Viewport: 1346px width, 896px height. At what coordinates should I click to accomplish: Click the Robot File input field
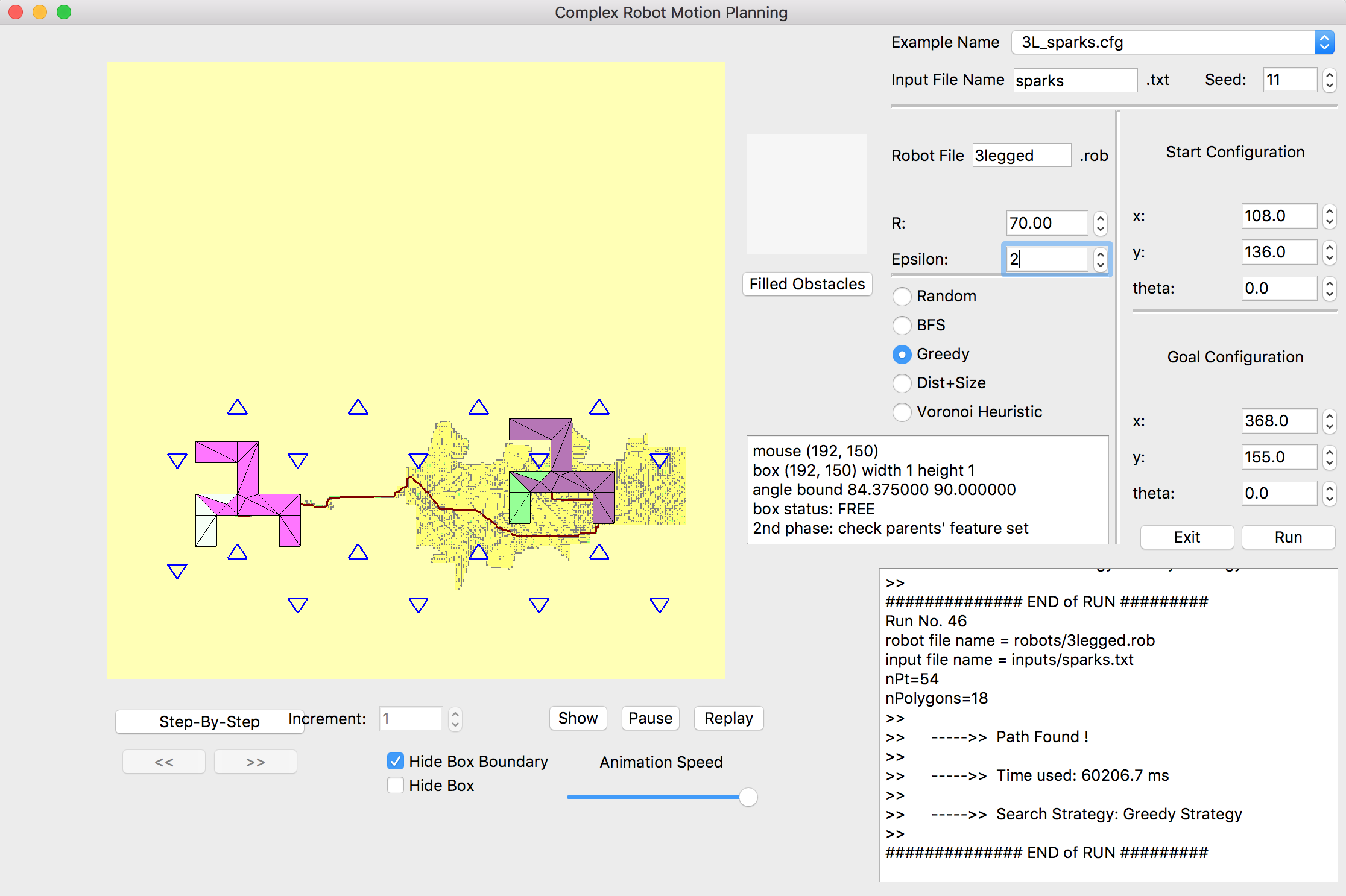[1021, 156]
